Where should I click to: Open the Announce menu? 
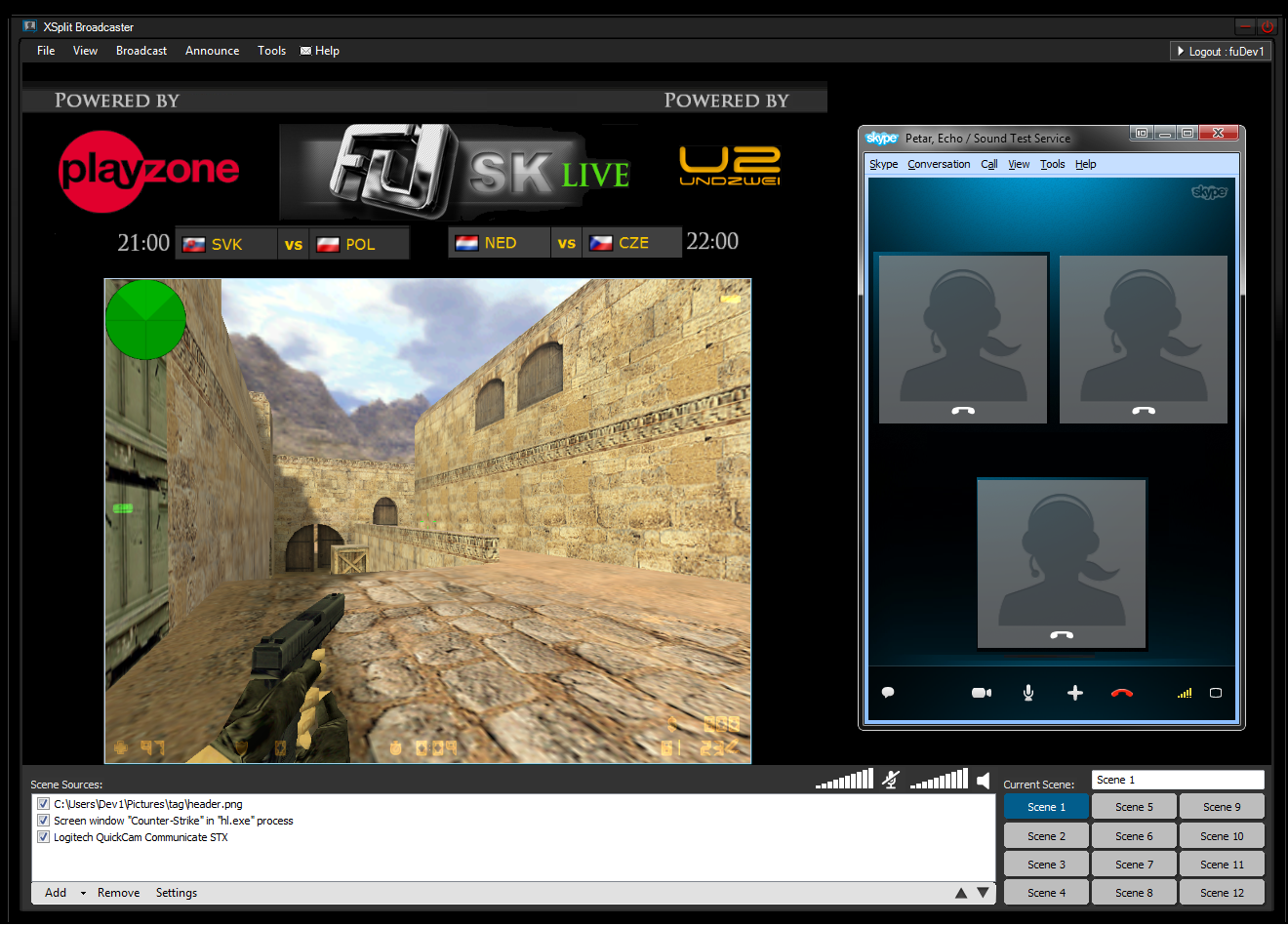coord(213,51)
